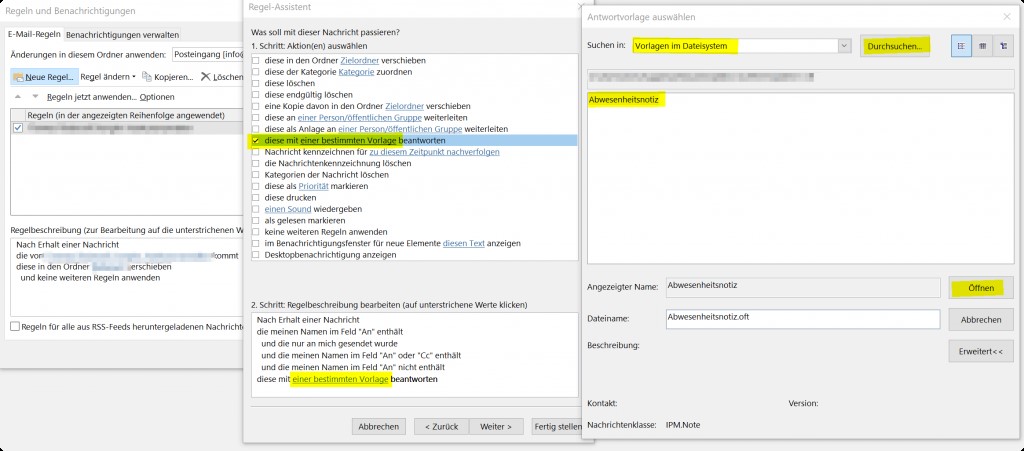This screenshot has height=451, width=1024.
Task: Uncheck 'diese mit einer bestimmten Vorlage beantworten'
Action: [x=257, y=140]
